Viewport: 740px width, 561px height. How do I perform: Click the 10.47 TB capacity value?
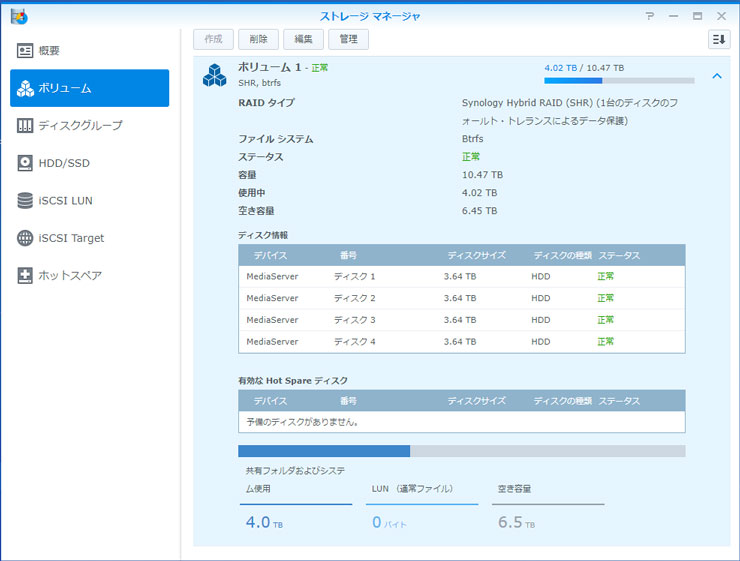[482, 175]
